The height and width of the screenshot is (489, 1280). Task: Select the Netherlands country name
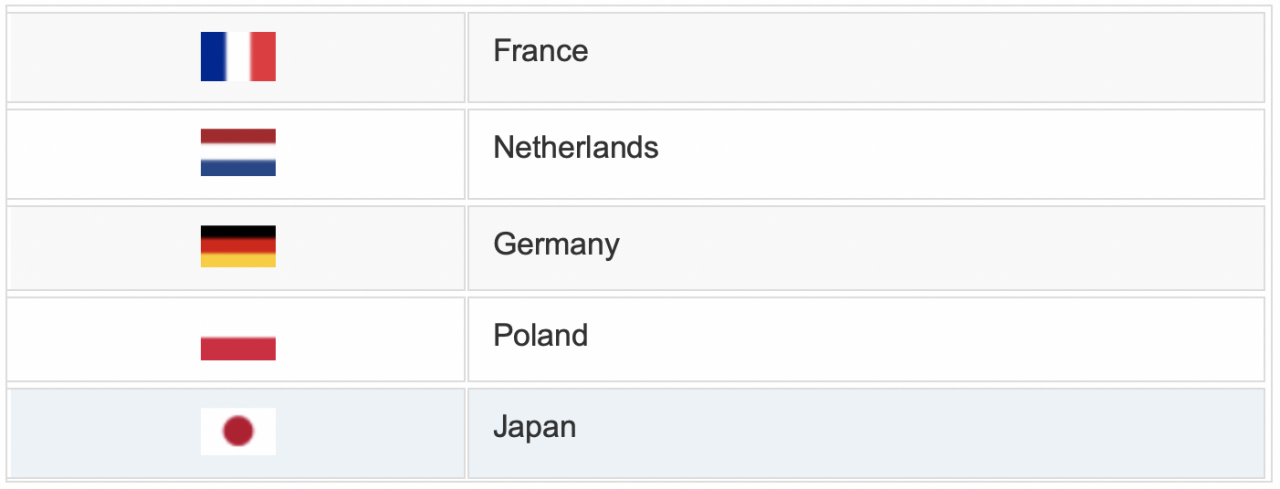pyautogui.click(x=576, y=148)
